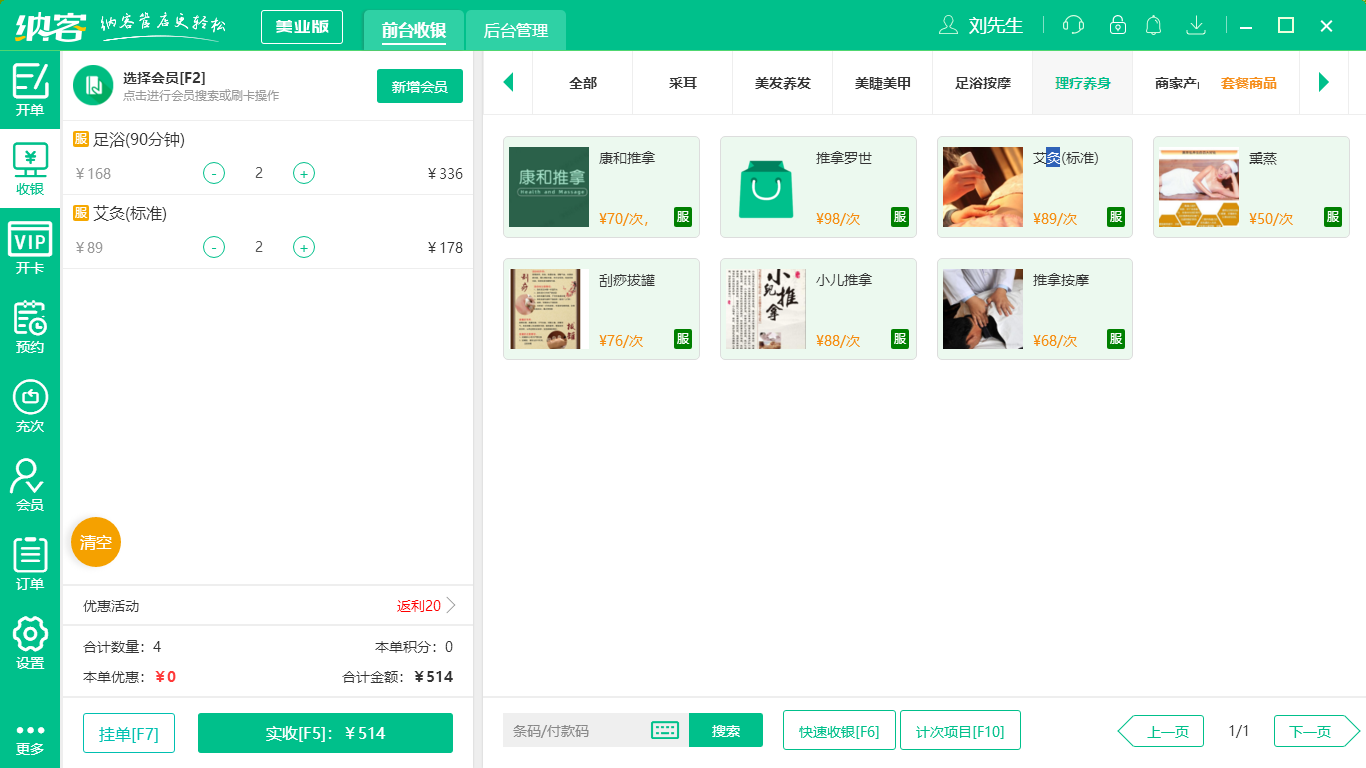Switch to the 后台管理 tab
1366x768 pixels.
tap(514, 31)
